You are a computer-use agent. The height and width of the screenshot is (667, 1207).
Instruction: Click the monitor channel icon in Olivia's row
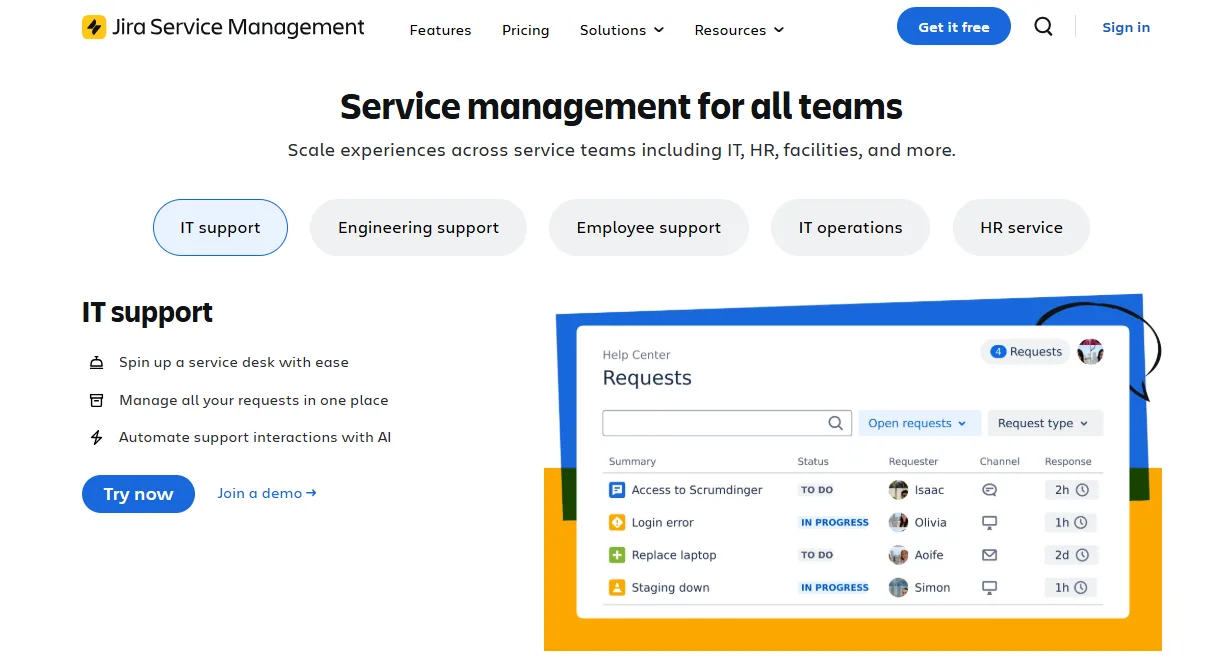(x=990, y=522)
